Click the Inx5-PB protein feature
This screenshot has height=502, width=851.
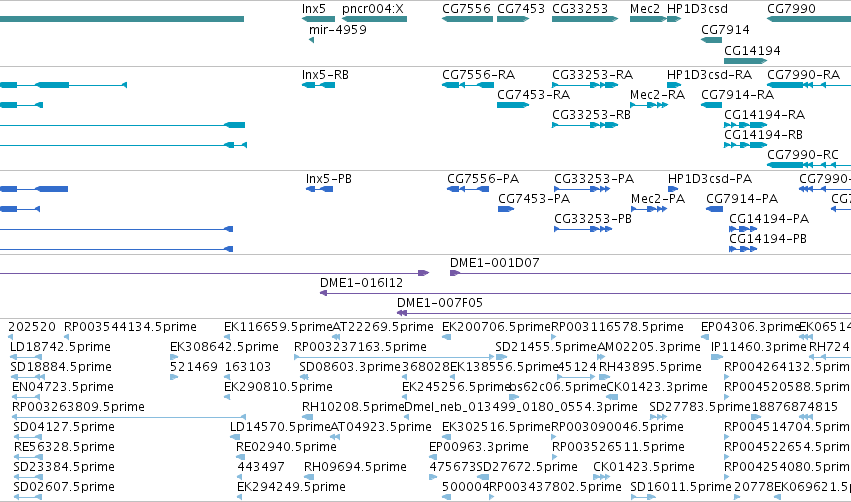pos(320,189)
